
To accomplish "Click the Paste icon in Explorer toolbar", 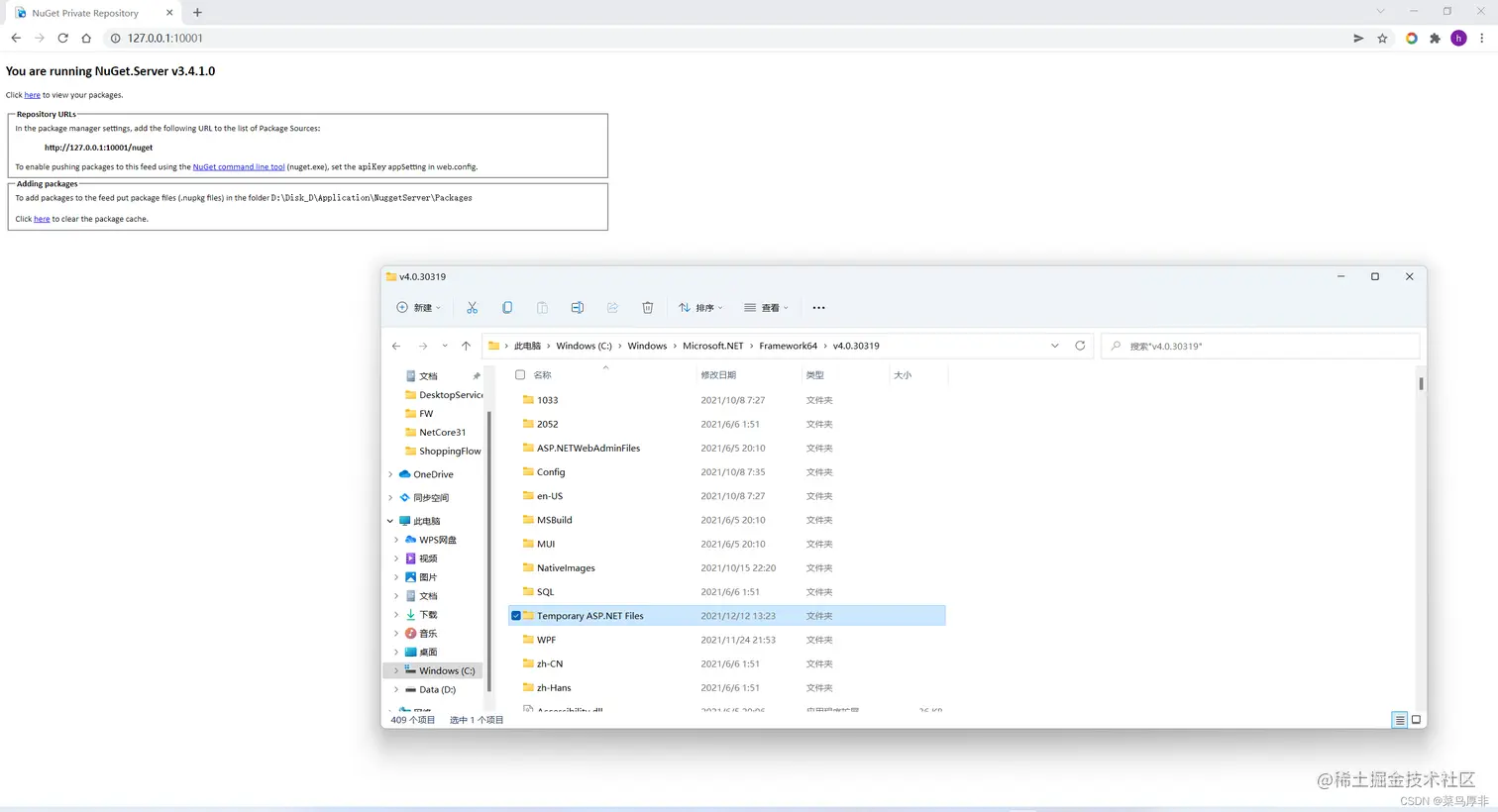I will coord(542,308).
